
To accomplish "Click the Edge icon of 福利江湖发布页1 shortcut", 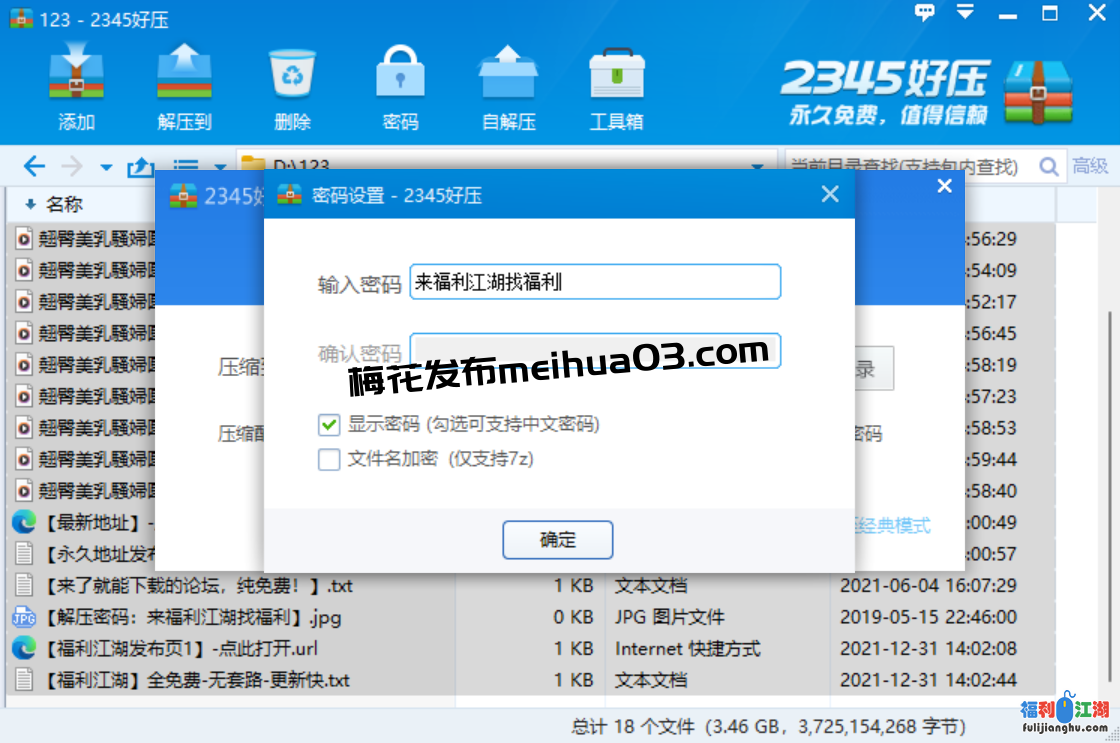I will click(x=24, y=649).
